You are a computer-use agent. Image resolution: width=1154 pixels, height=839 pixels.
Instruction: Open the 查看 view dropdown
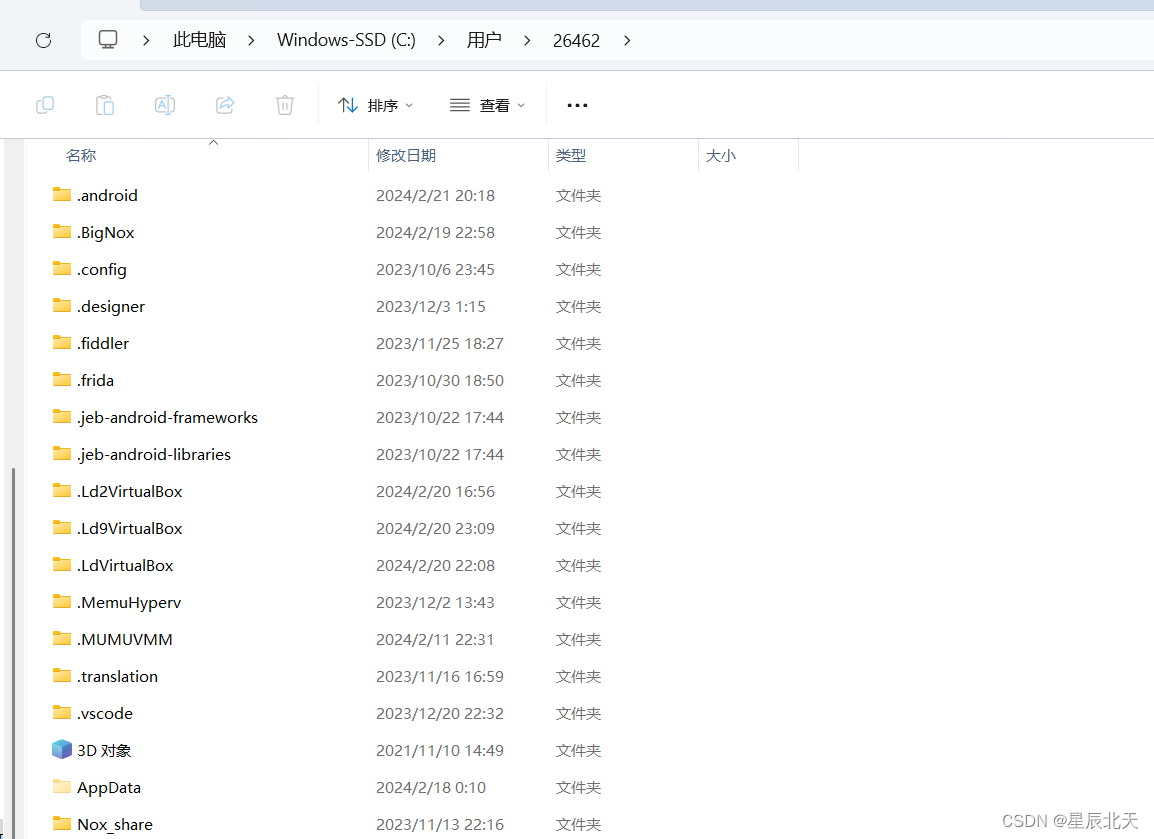click(487, 105)
